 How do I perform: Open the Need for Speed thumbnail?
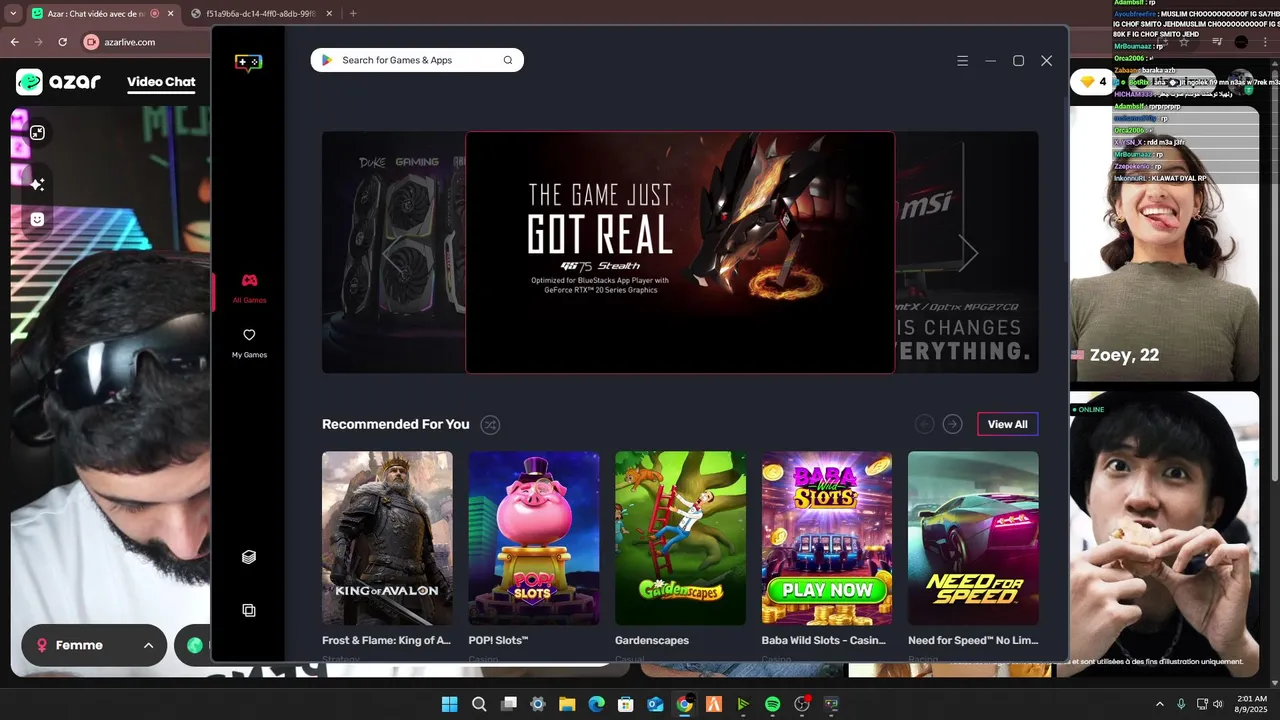973,539
